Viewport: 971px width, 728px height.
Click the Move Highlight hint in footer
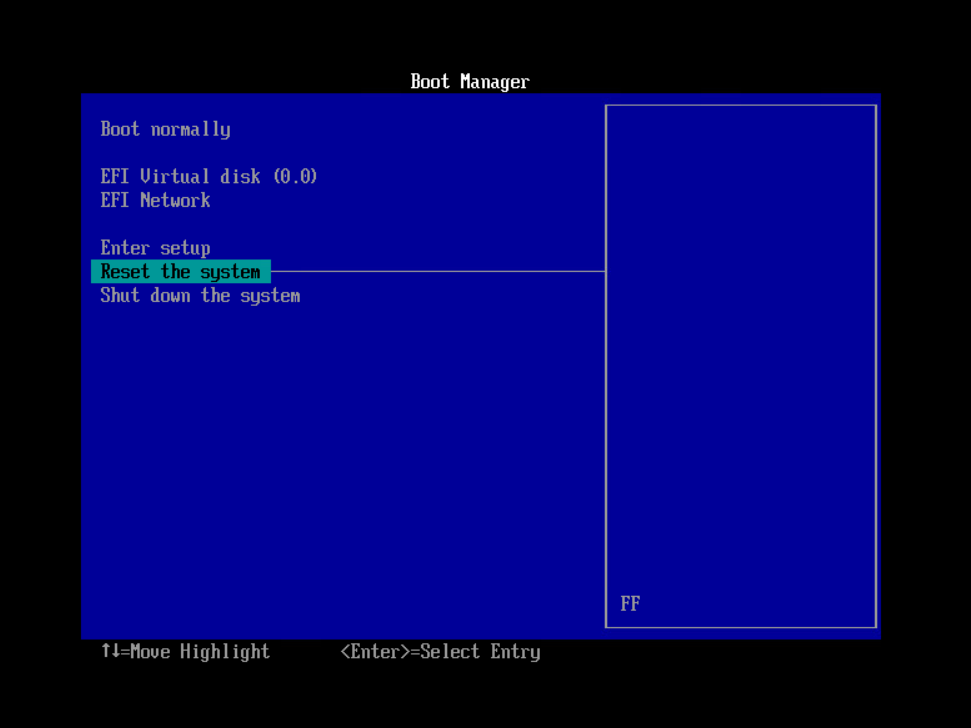186,651
